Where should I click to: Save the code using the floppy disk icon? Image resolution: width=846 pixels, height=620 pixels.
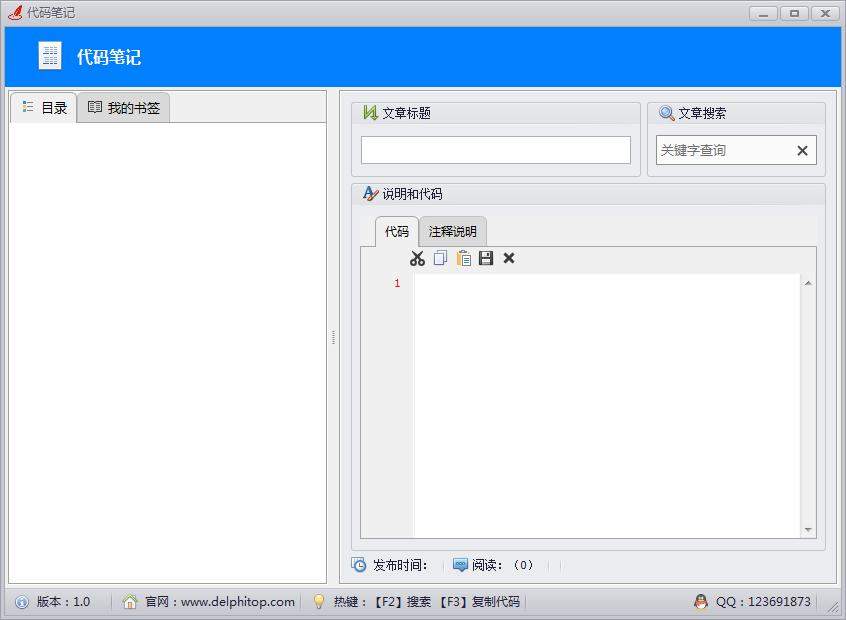(486, 258)
